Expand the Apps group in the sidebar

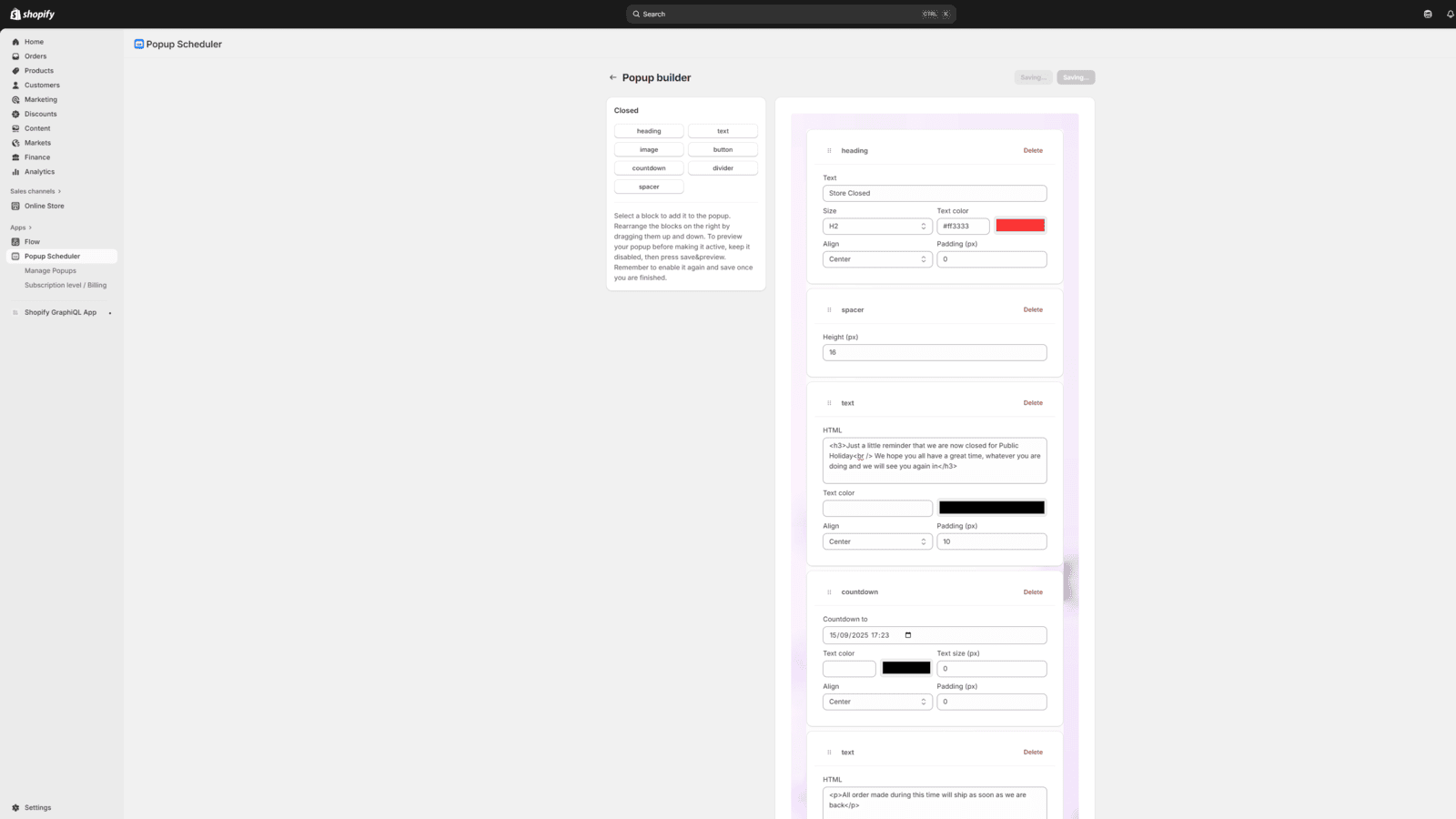20,227
